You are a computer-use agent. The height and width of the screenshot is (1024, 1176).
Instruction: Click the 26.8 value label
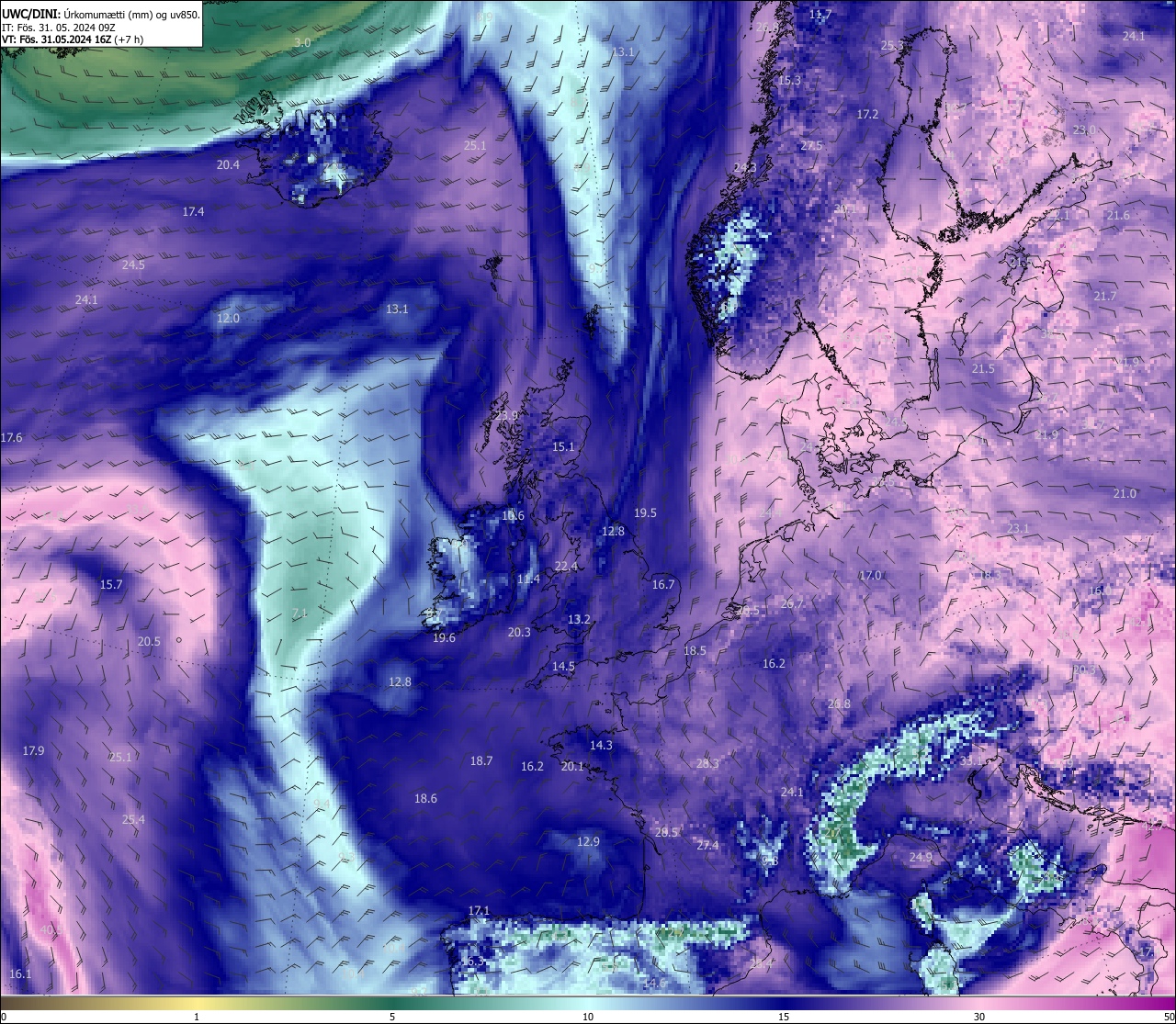point(839,704)
